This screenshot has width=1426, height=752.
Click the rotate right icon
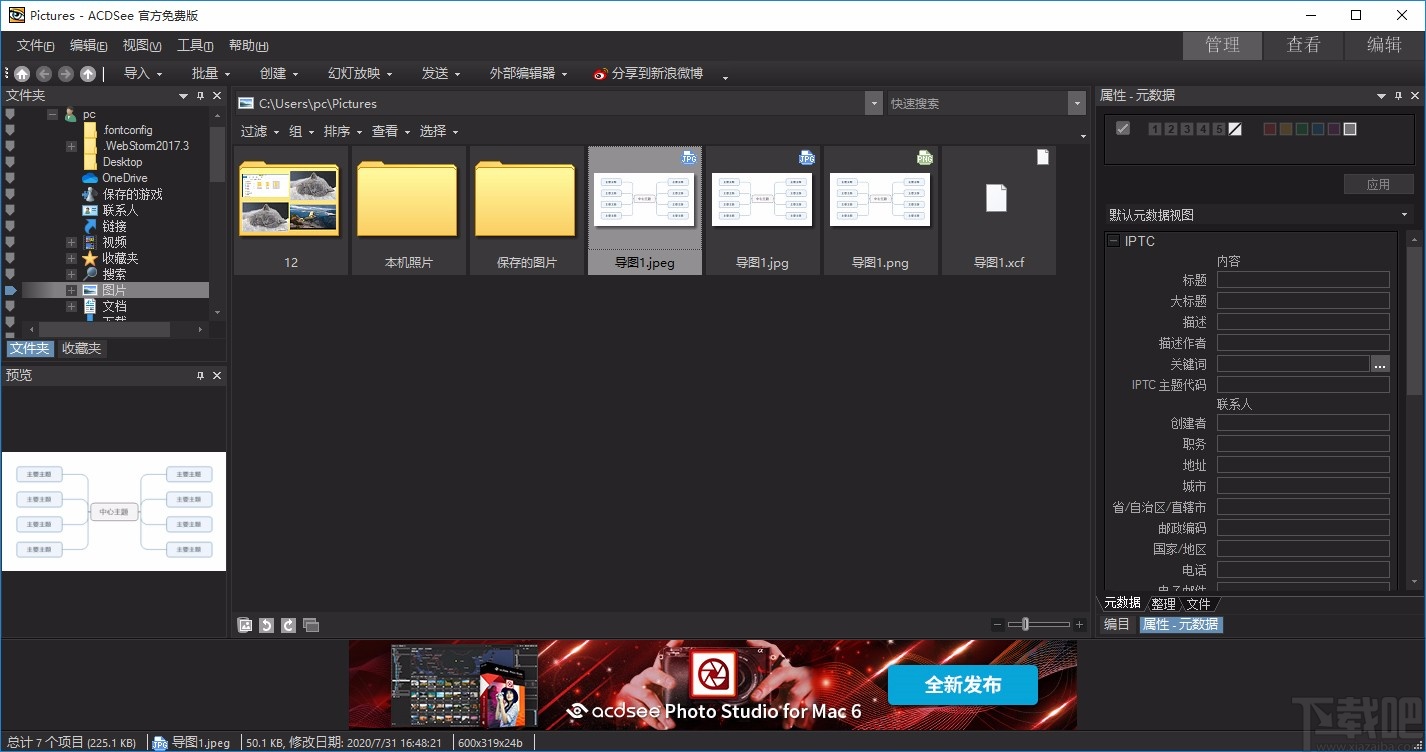(x=288, y=625)
